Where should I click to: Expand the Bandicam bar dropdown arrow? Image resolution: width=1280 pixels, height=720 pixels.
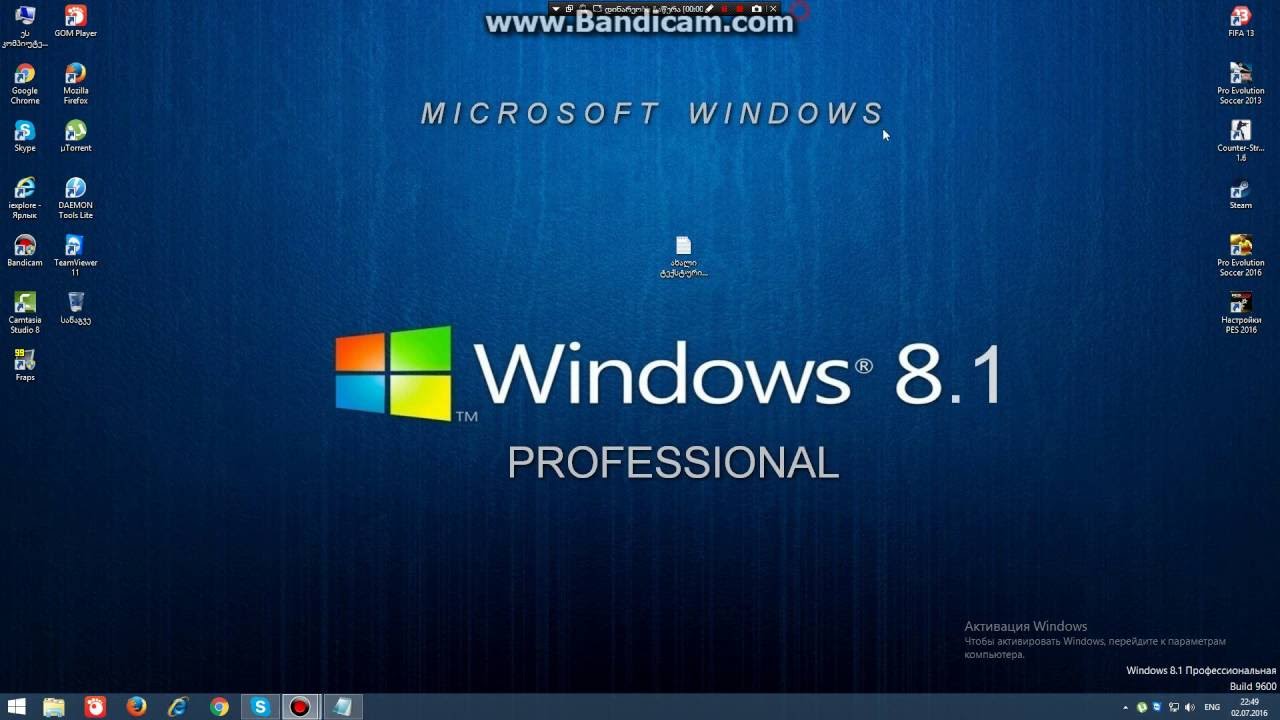pos(556,9)
